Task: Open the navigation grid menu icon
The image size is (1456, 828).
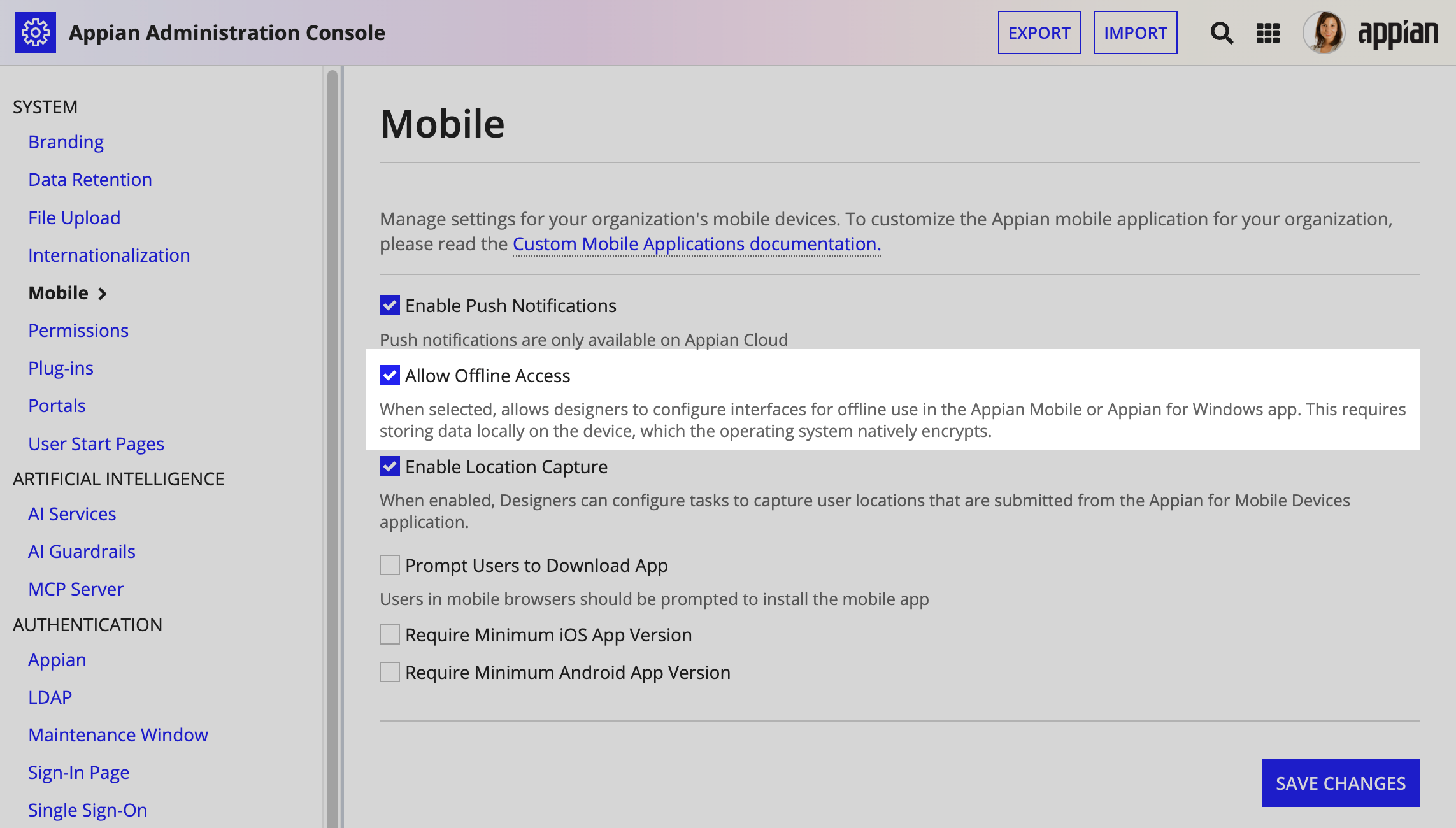Action: tap(1267, 32)
